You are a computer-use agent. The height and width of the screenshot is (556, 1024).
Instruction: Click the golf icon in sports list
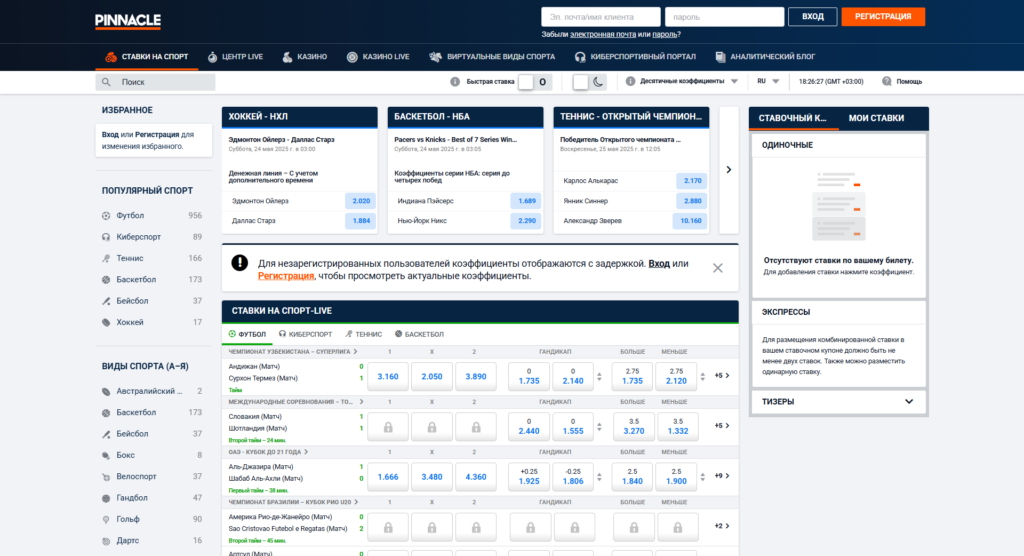point(106,519)
